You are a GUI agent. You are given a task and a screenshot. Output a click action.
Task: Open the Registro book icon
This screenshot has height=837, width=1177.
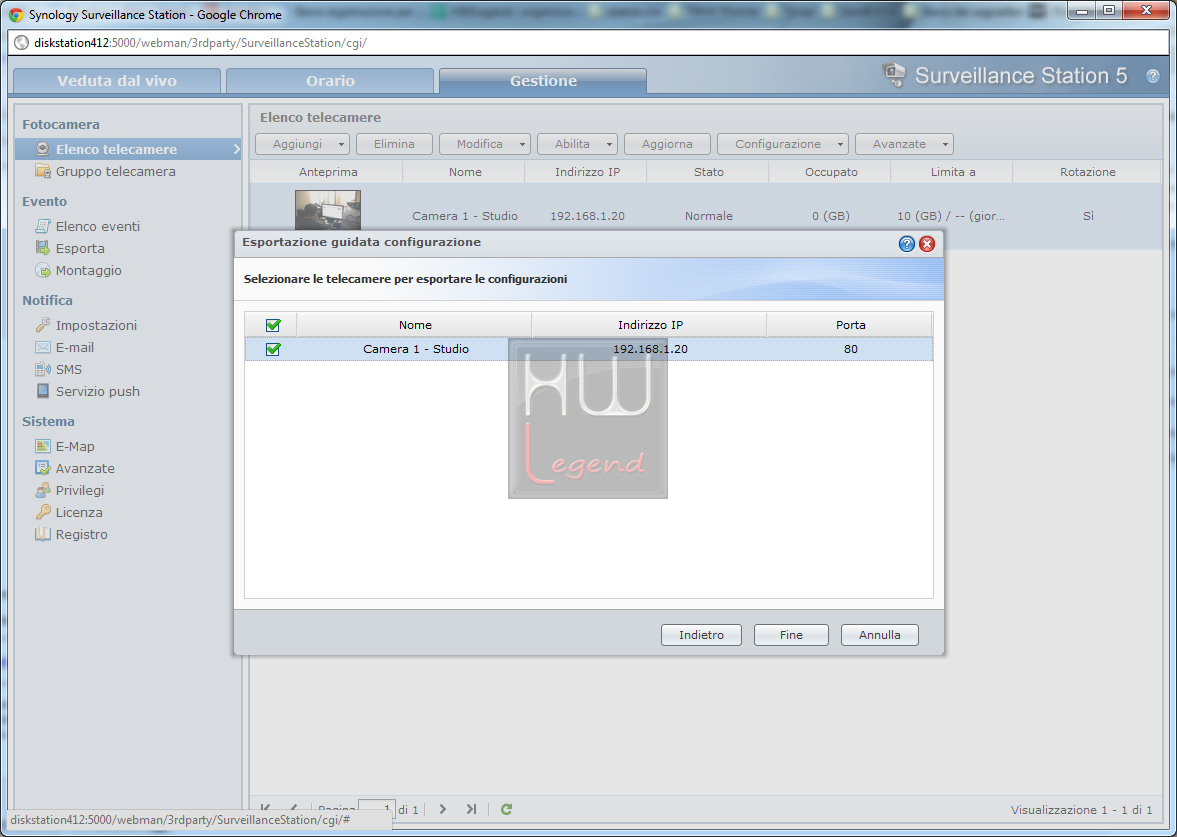pos(44,534)
